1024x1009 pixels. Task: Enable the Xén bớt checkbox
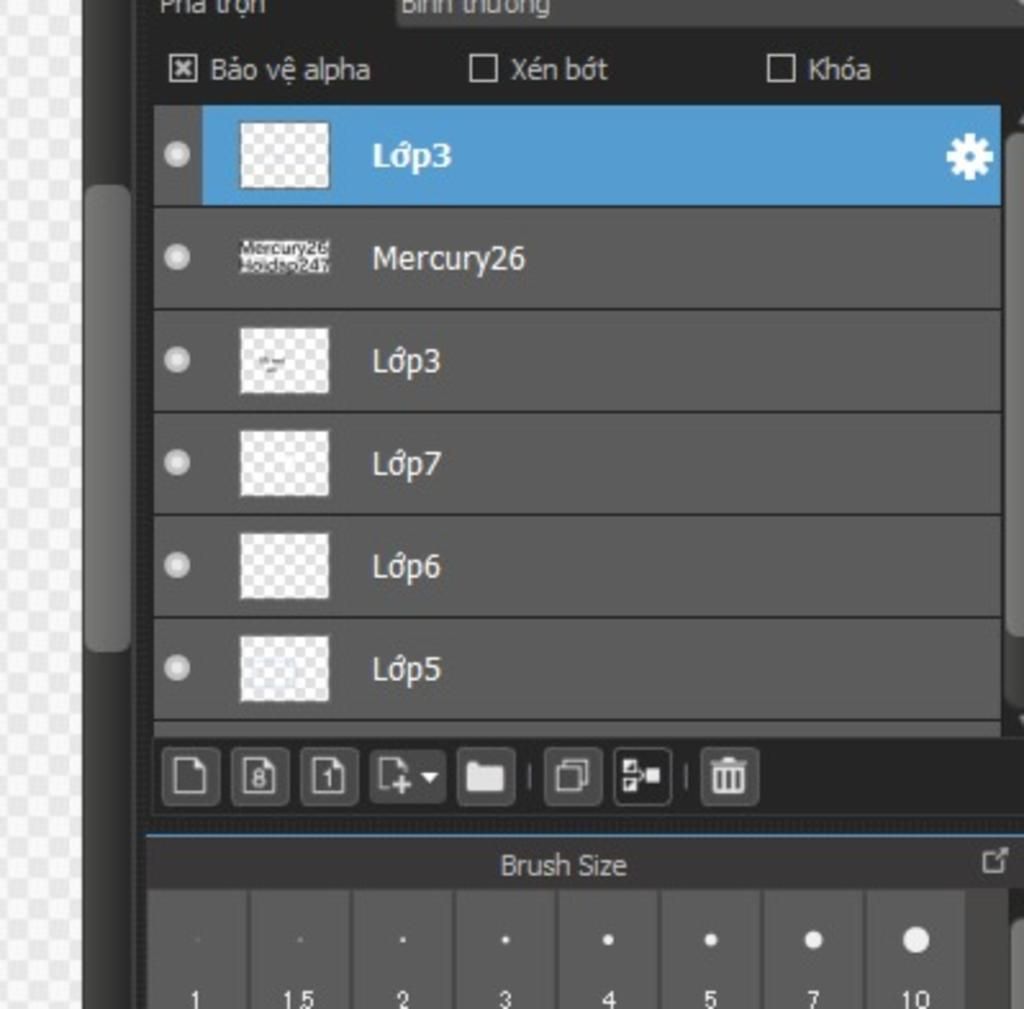[x=483, y=69]
